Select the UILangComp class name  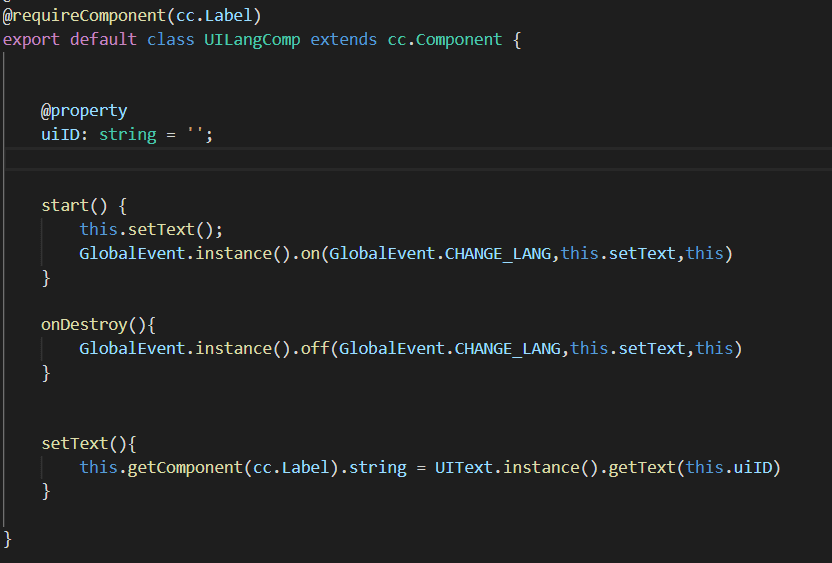tap(252, 40)
